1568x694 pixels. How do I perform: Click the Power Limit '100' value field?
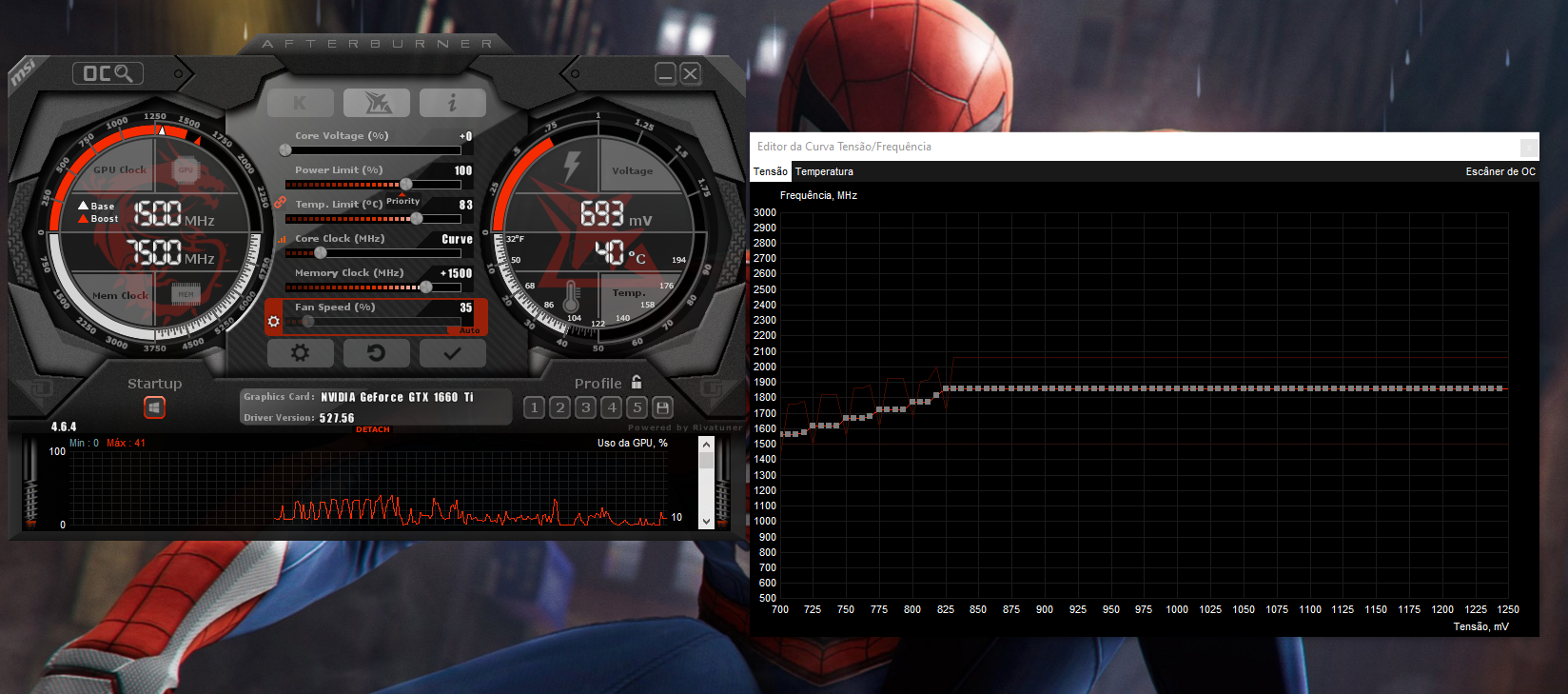tap(463, 170)
